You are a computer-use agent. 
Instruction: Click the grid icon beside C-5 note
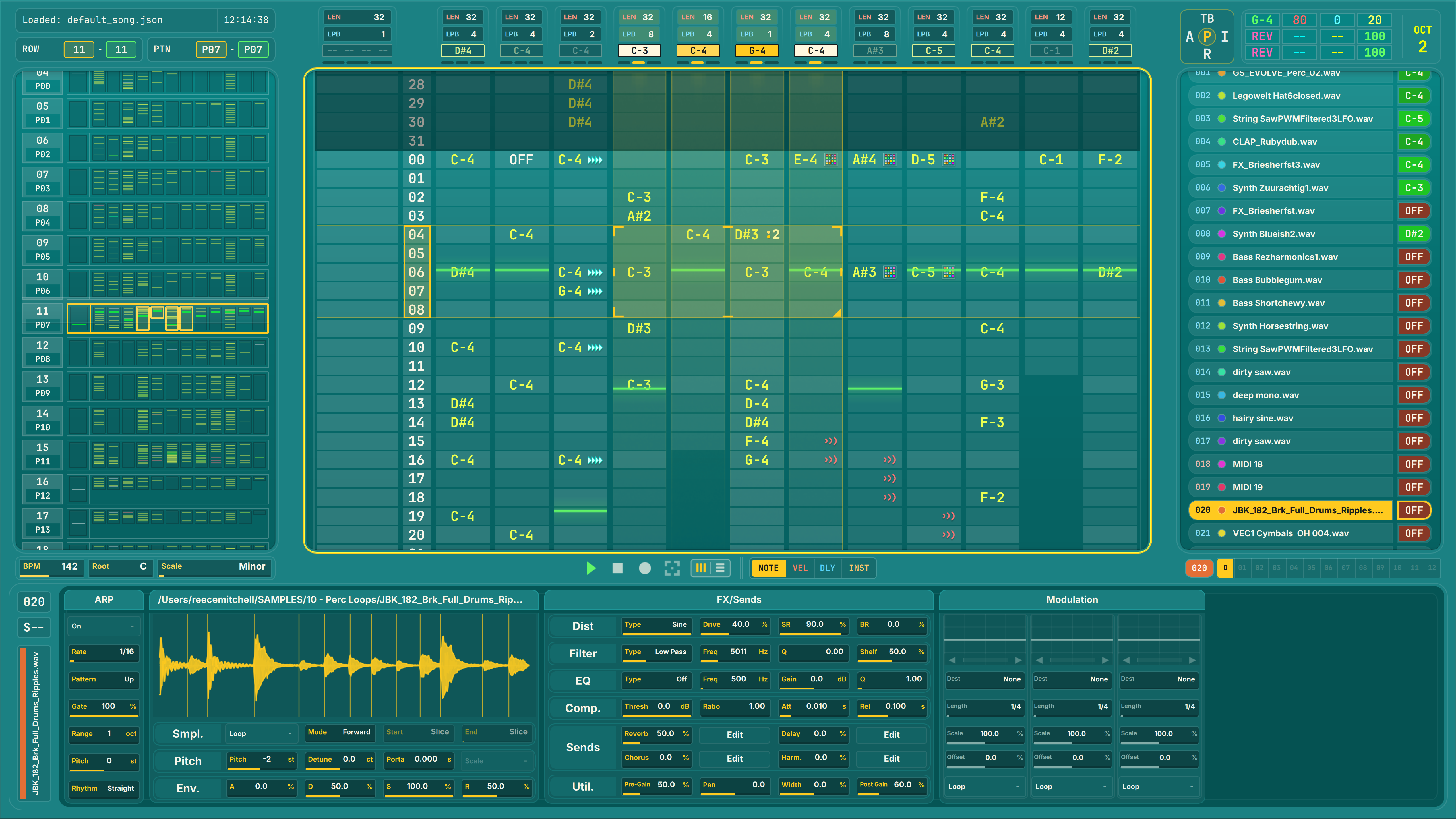(948, 272)
